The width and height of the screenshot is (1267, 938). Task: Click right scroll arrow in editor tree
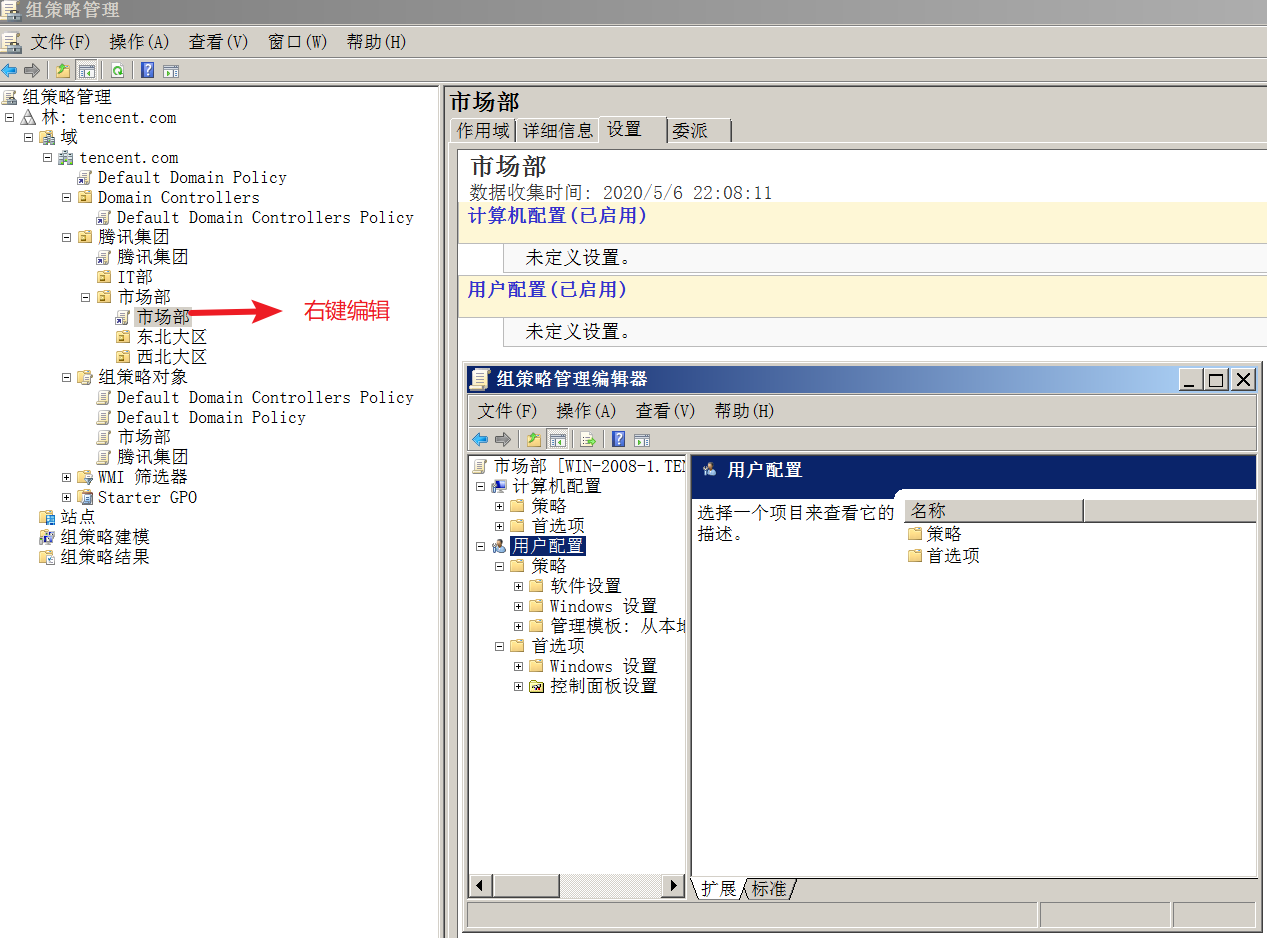[x=675, y=886]
